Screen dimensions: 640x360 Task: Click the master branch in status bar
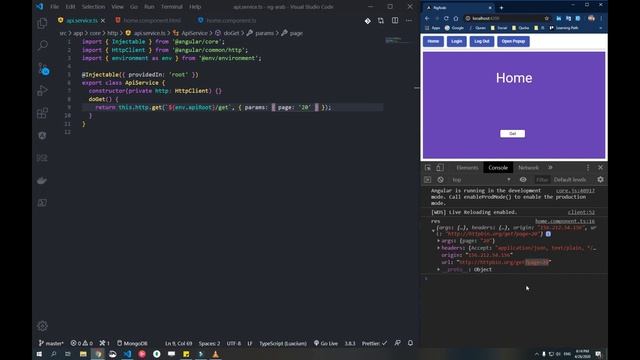pyautogui.click(x=51, y=343)
